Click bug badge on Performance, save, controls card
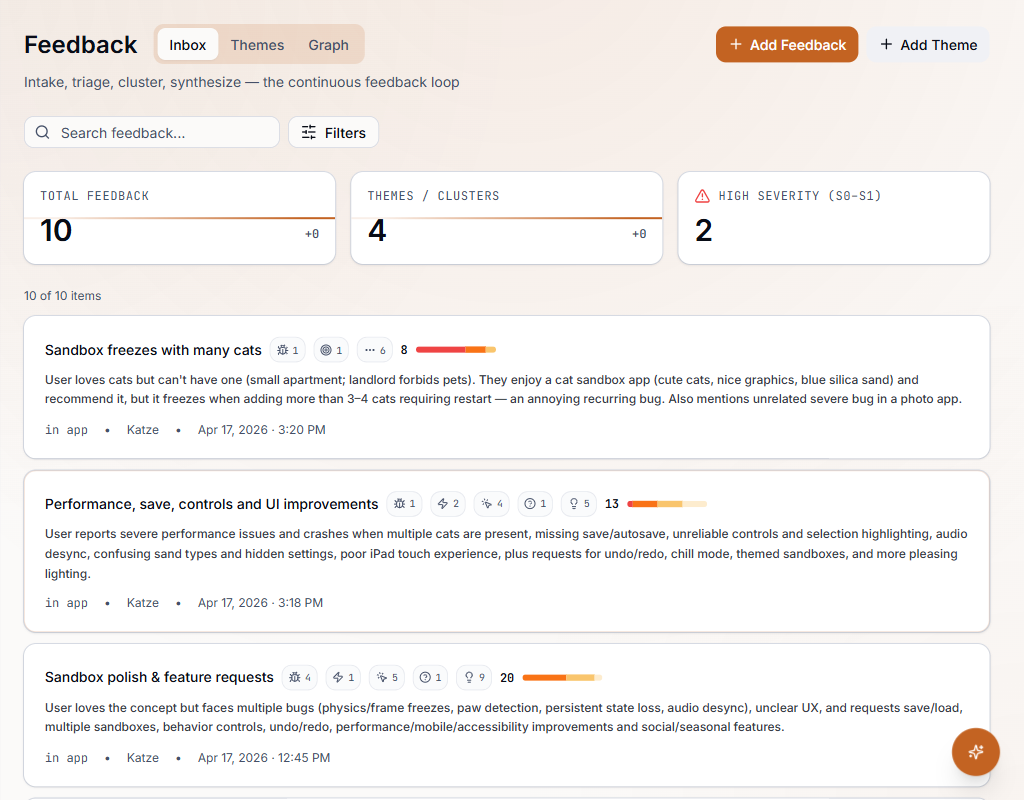1024x800 pixels. (x=404, y=504)
